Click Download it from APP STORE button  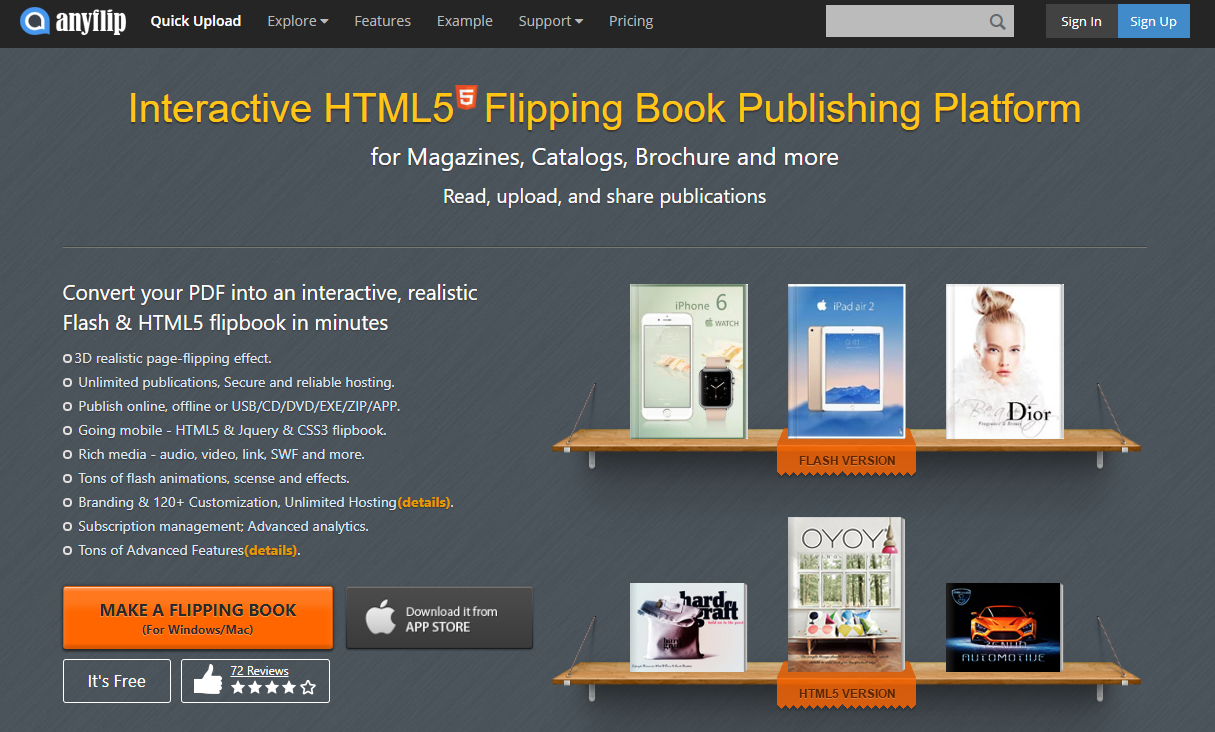tap(439, 618)
